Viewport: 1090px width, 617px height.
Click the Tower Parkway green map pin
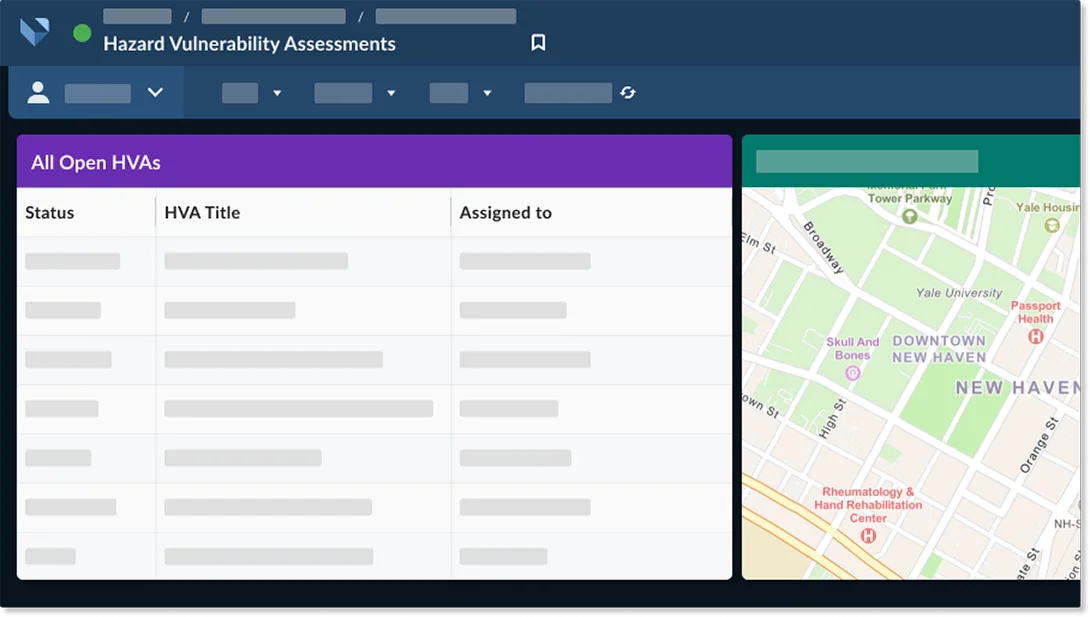point(909,217)
